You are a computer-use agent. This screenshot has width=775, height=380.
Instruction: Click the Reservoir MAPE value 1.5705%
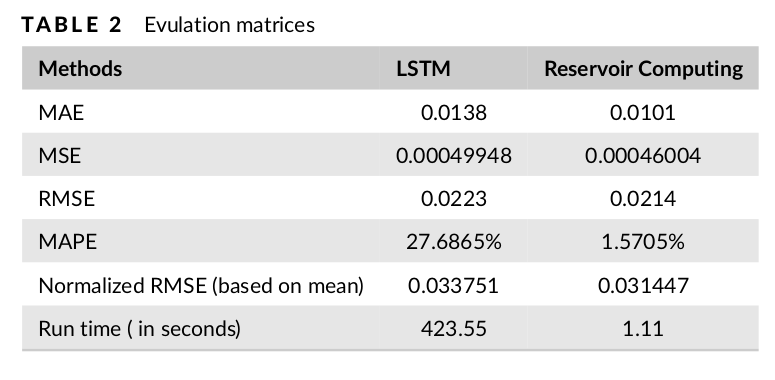tap(643, 242)
